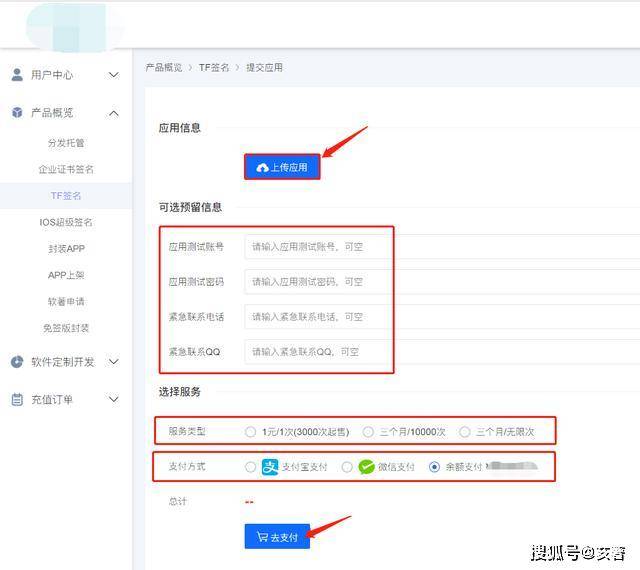Image resolution: width=640 pixels, height=570 pixels.
Task: Go to 产品概览 breadcrumb
Action: (164, 68)
